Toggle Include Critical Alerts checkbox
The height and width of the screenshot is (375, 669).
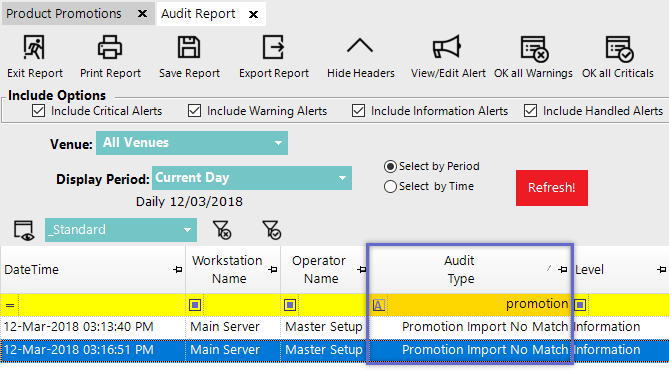click(38, 111)
